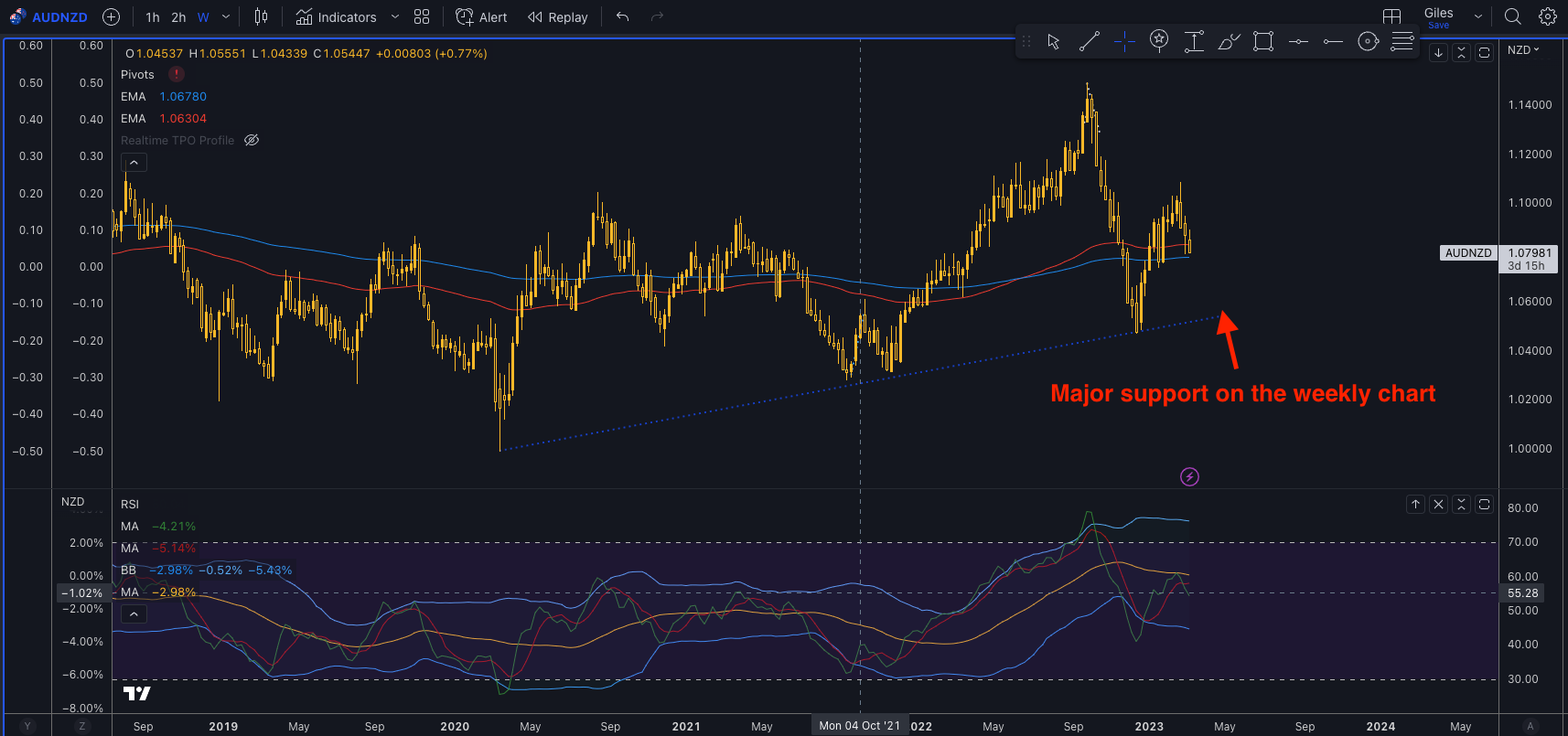Toggle the Y scale button
1568x736 pixels.
pos(27,726)
